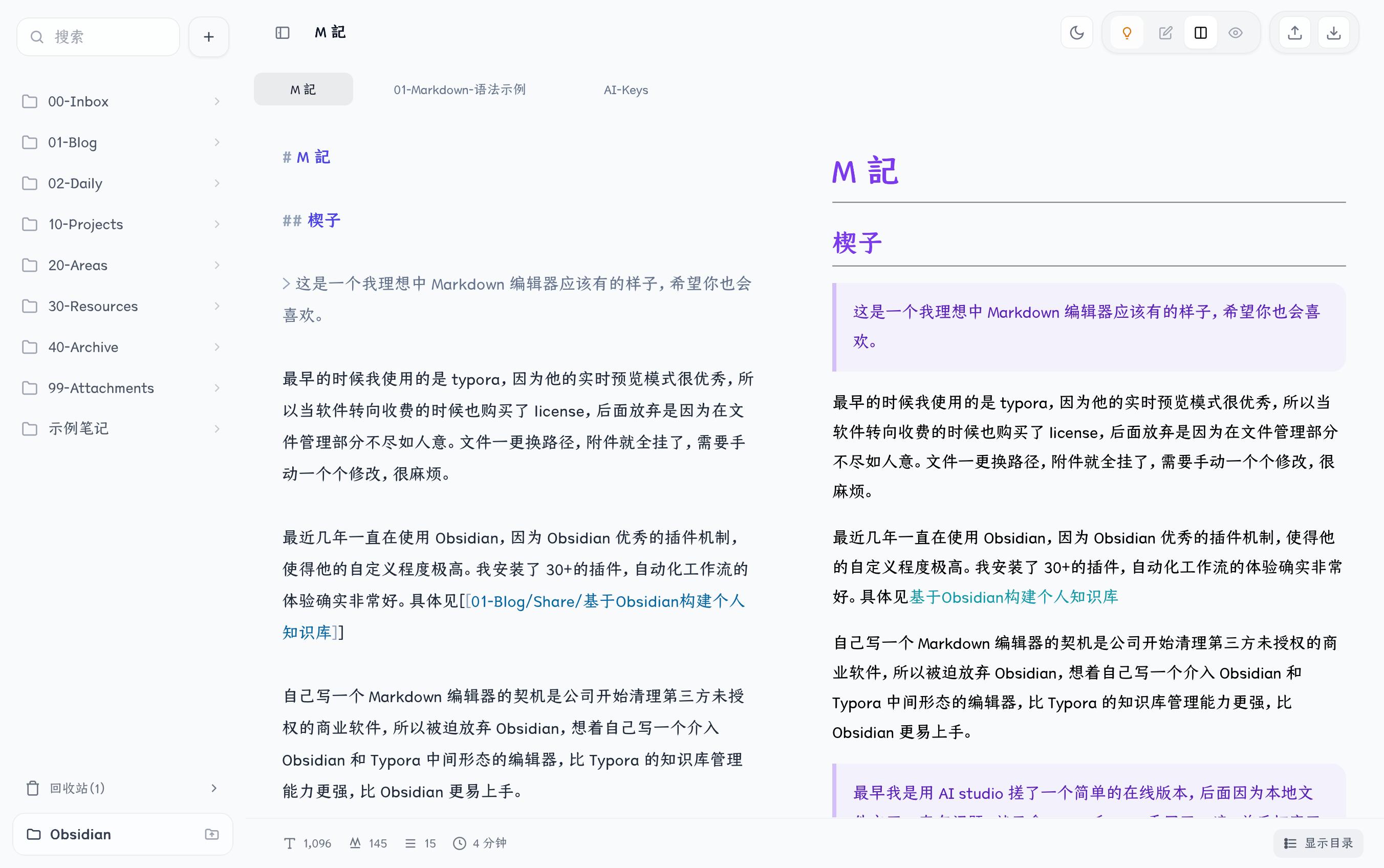This screenshot has width=1384, height=868.
Task: Click the 40-Archive folder icon
Action: coord(29,348)
